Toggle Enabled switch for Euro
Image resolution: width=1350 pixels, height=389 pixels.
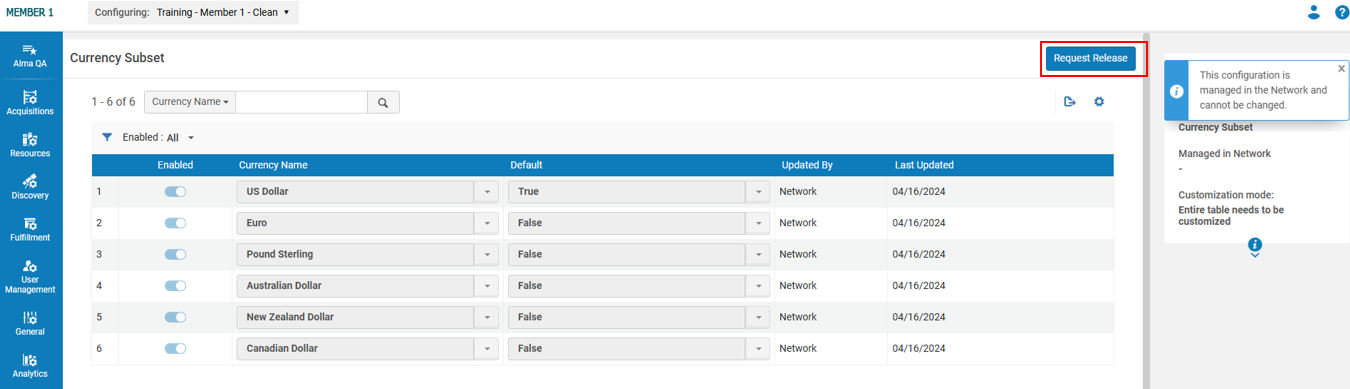point(175,223)
